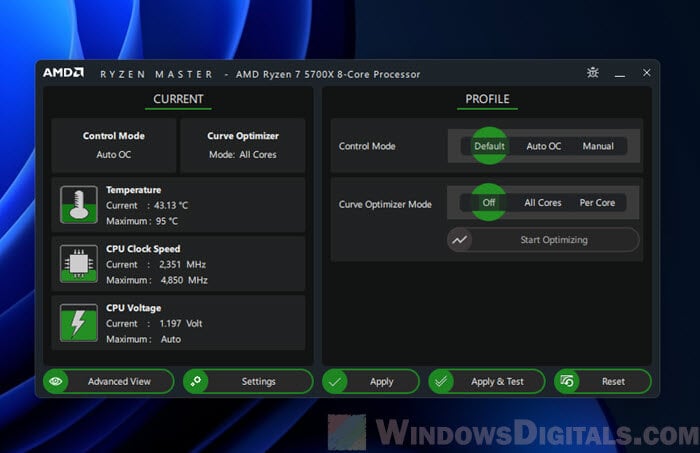Click the Control Mode label in Profile panel
This screenshot has width=700, height=453.
click(367, 146)
